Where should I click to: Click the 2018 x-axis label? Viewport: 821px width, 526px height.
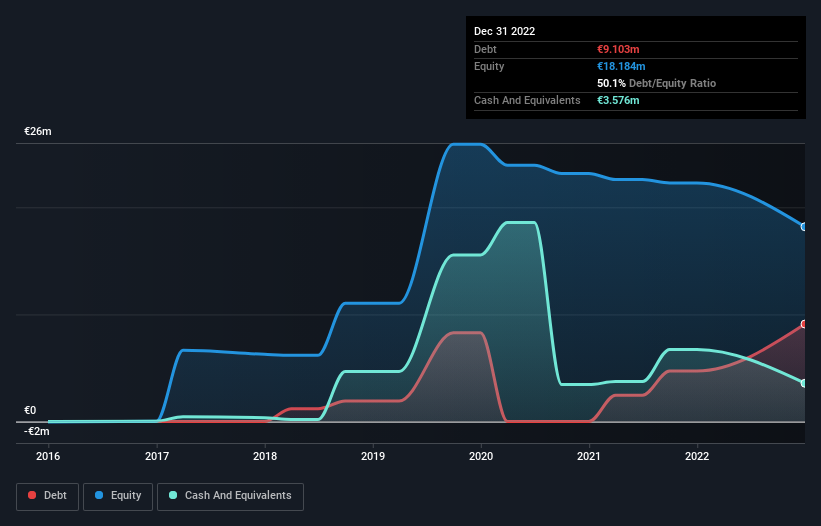point(265,456)
